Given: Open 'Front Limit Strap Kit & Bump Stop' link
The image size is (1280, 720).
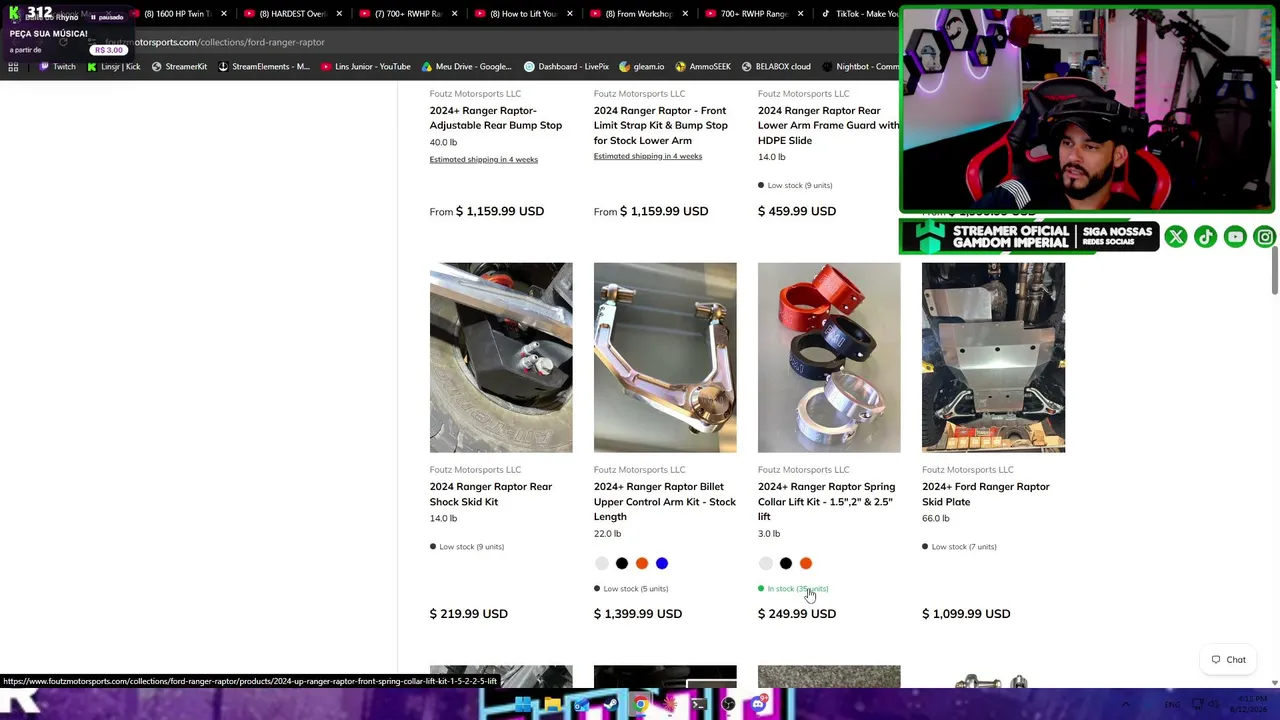Looking at the screenshot, I should click(x=661, y=125).
